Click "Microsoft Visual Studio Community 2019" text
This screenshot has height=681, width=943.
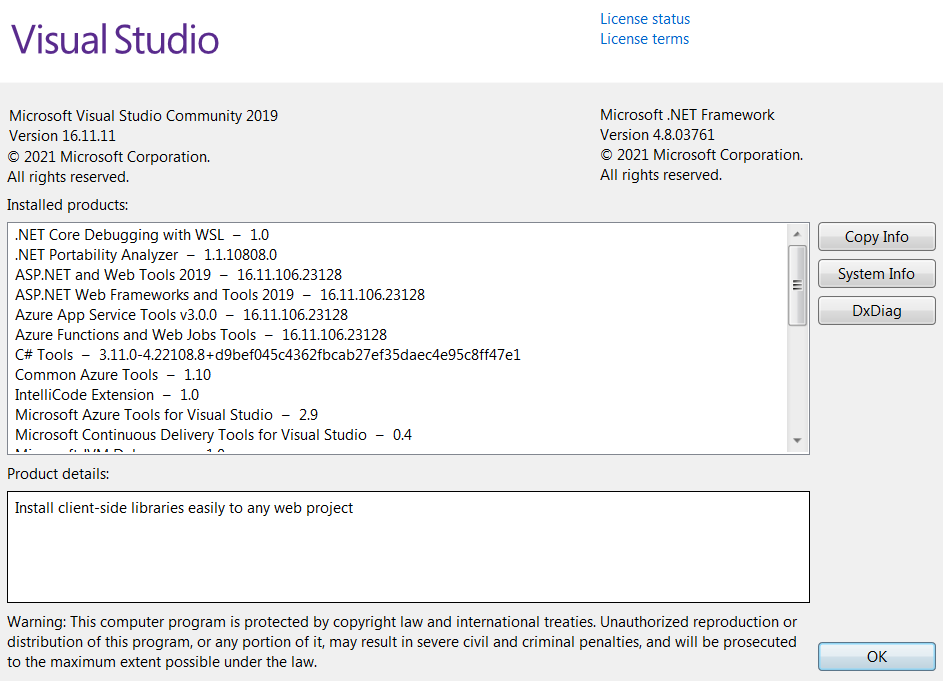(x=143, y=116)
